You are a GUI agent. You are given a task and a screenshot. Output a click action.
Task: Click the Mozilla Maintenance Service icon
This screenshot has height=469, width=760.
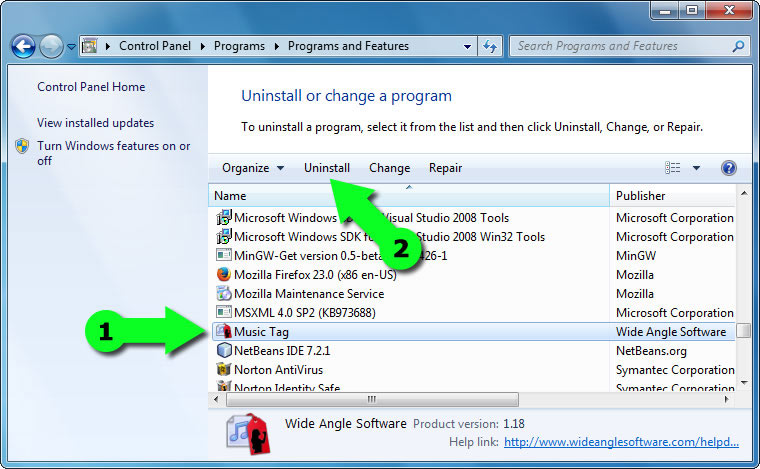[x=223, y=294]
